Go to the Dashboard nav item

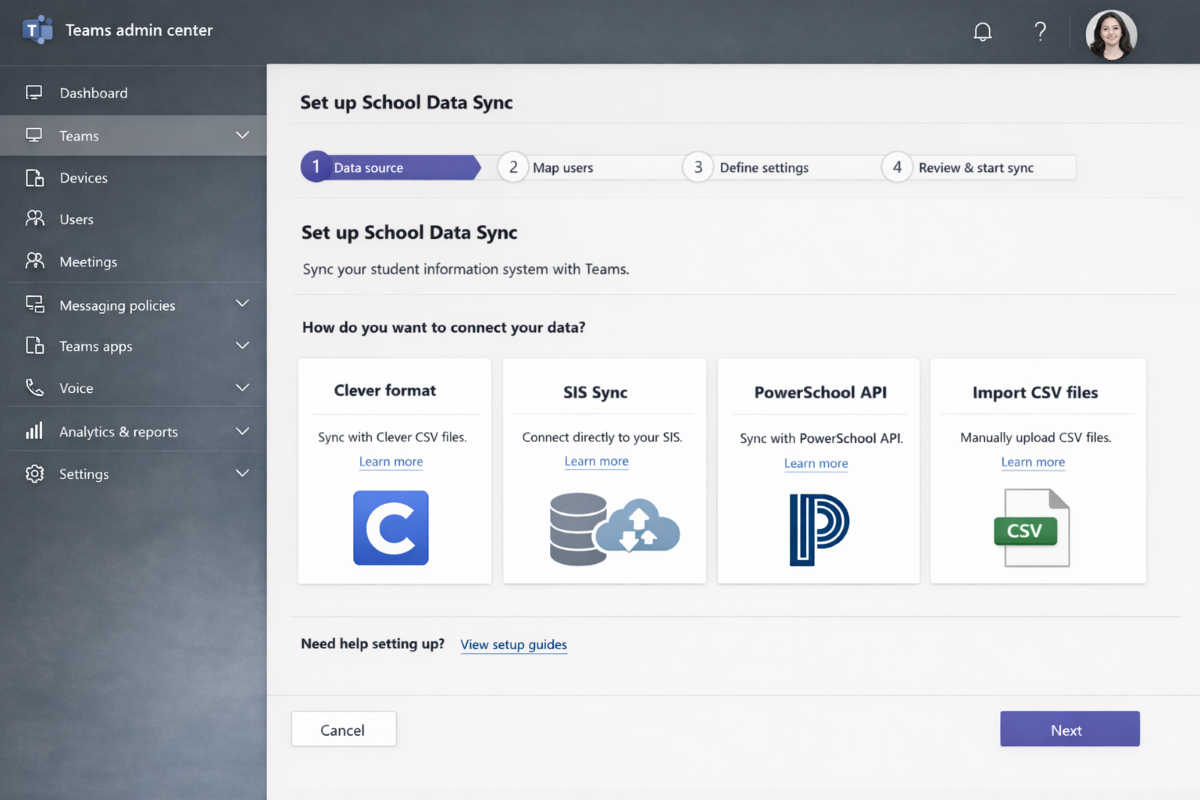(133, 93)
